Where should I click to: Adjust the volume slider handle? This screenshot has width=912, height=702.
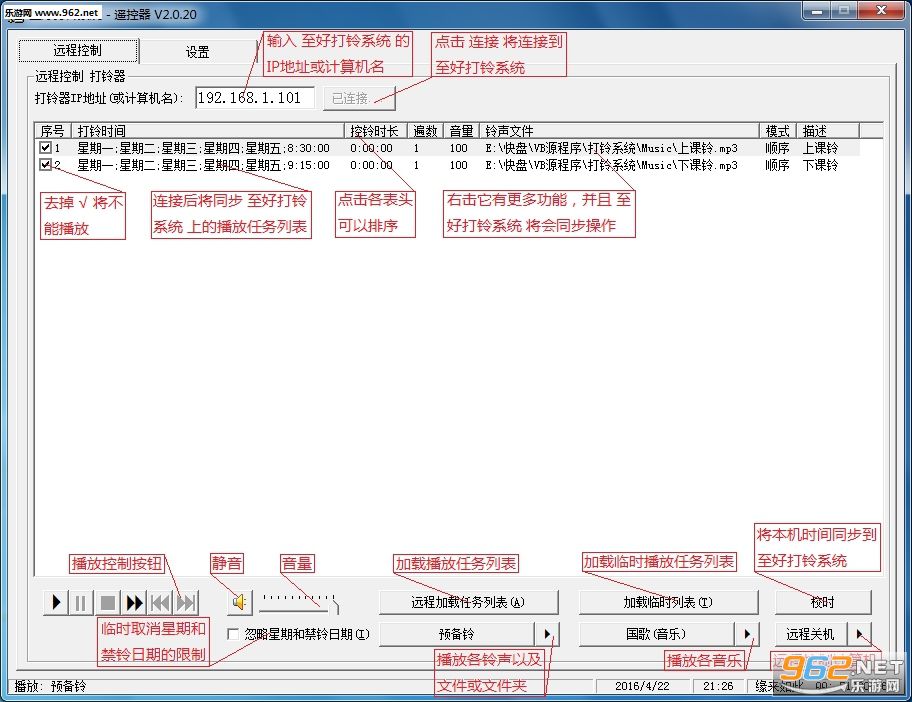tap(336, 605)
